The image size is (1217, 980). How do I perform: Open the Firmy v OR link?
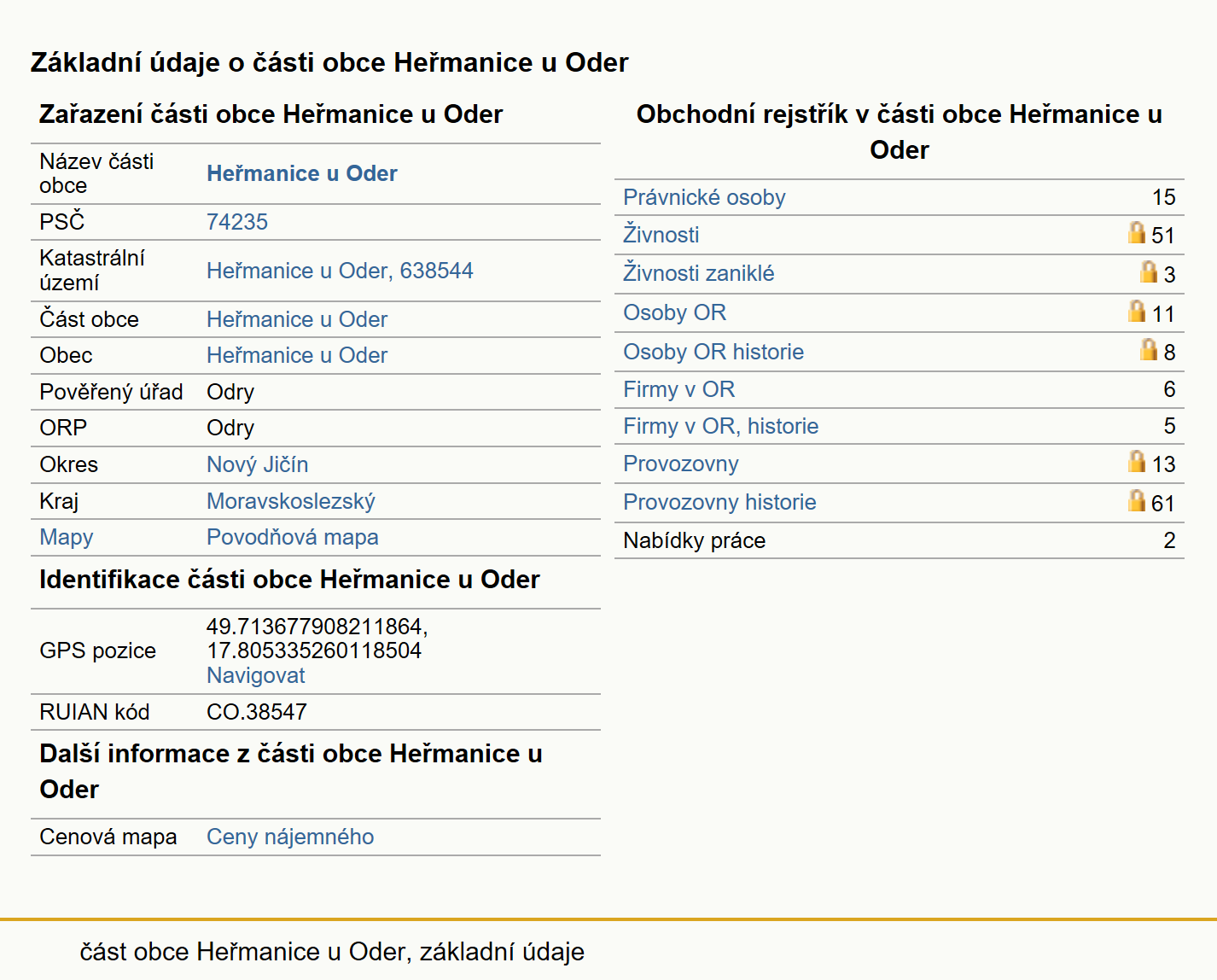[x=679, y=389]
